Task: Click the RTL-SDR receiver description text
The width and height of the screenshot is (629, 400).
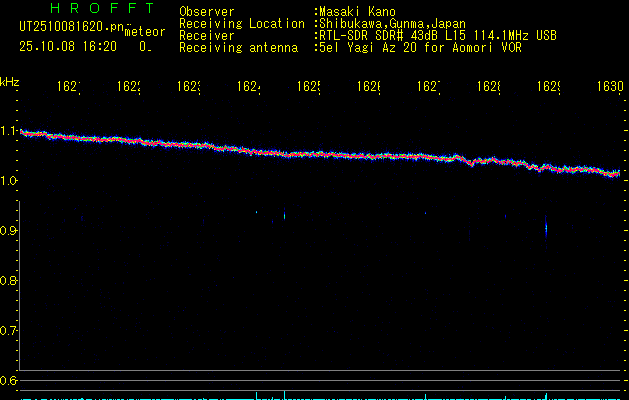Action: (438, 35)
